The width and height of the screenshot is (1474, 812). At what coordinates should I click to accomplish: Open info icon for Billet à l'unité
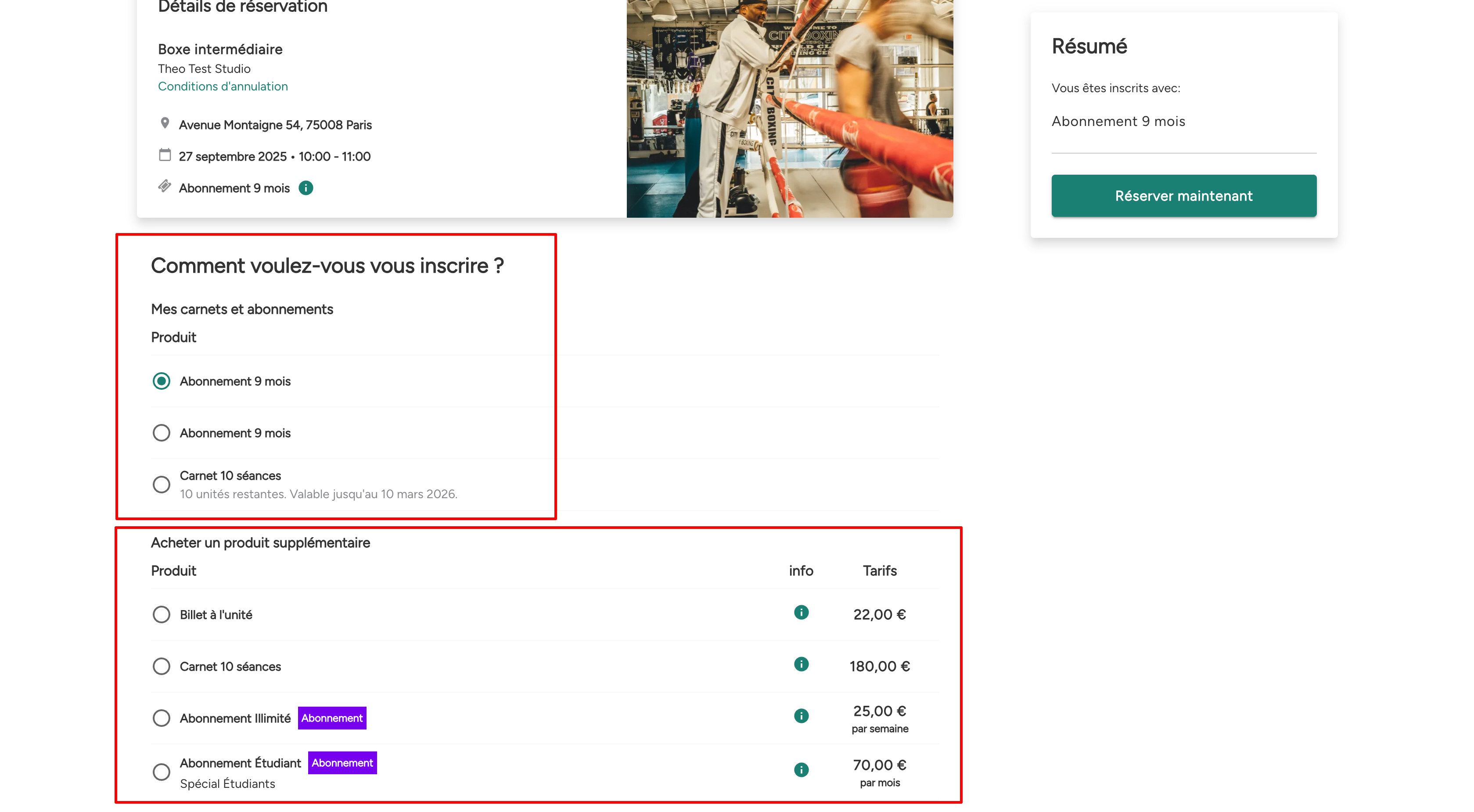pos(801,612)
